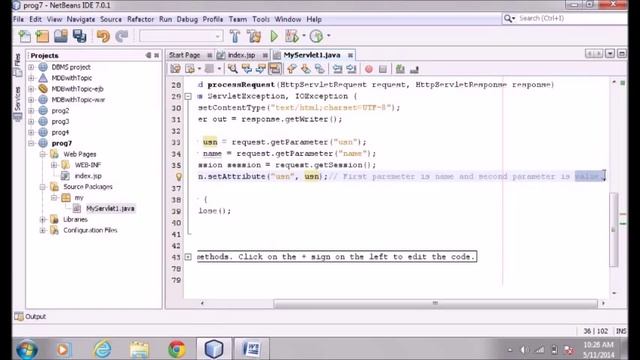640x360 pixels.
Task: Close the MyServlet1.java tab
Action: tap(350, 55)
